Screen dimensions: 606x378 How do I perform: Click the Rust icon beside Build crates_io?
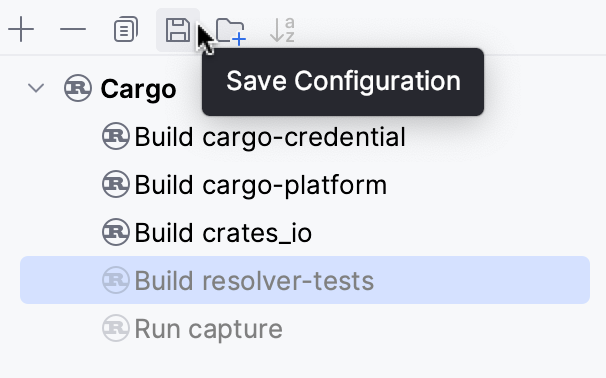click(116, 232)
